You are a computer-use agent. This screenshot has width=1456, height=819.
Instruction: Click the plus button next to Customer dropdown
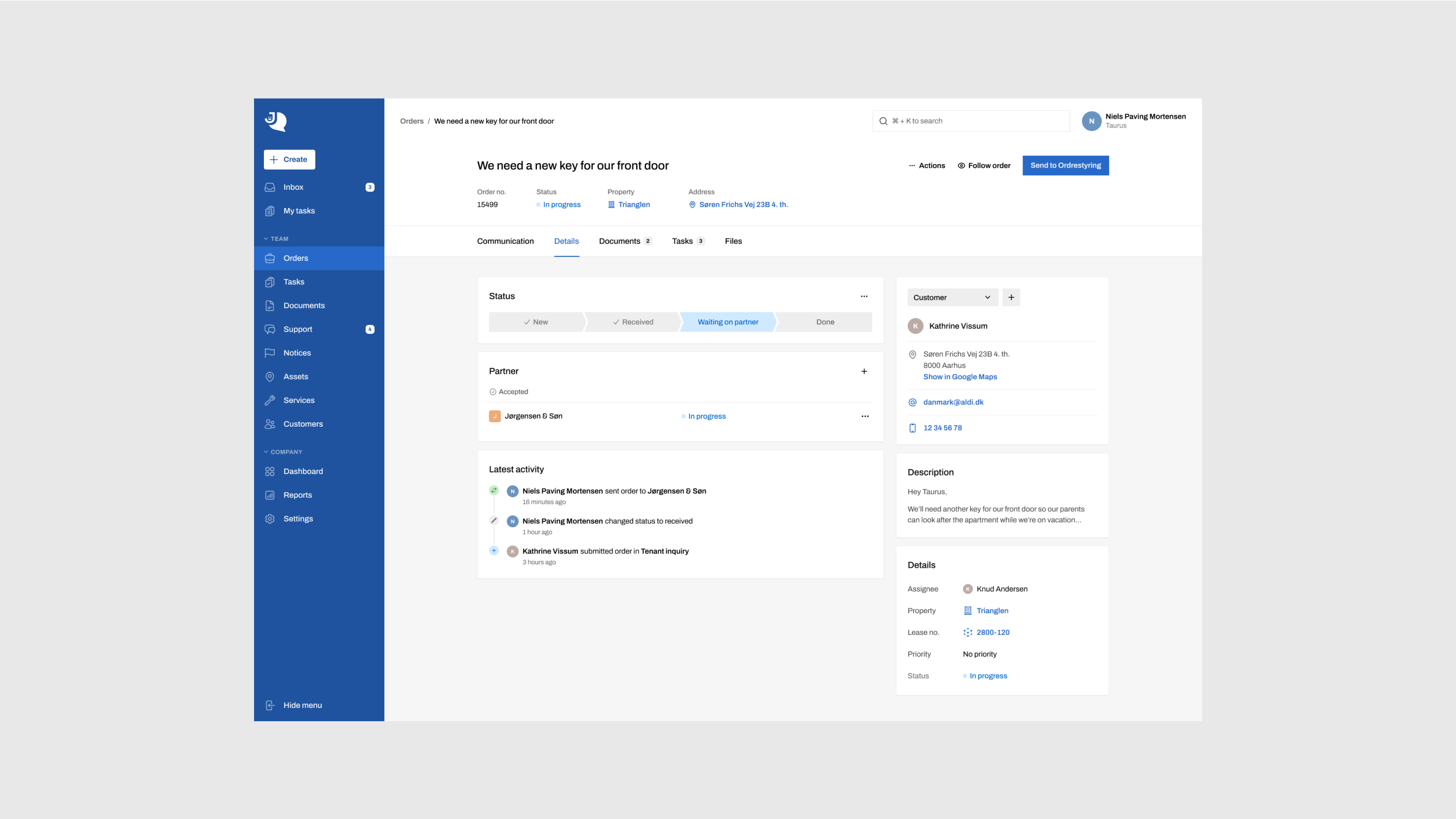pos(1010,298)
